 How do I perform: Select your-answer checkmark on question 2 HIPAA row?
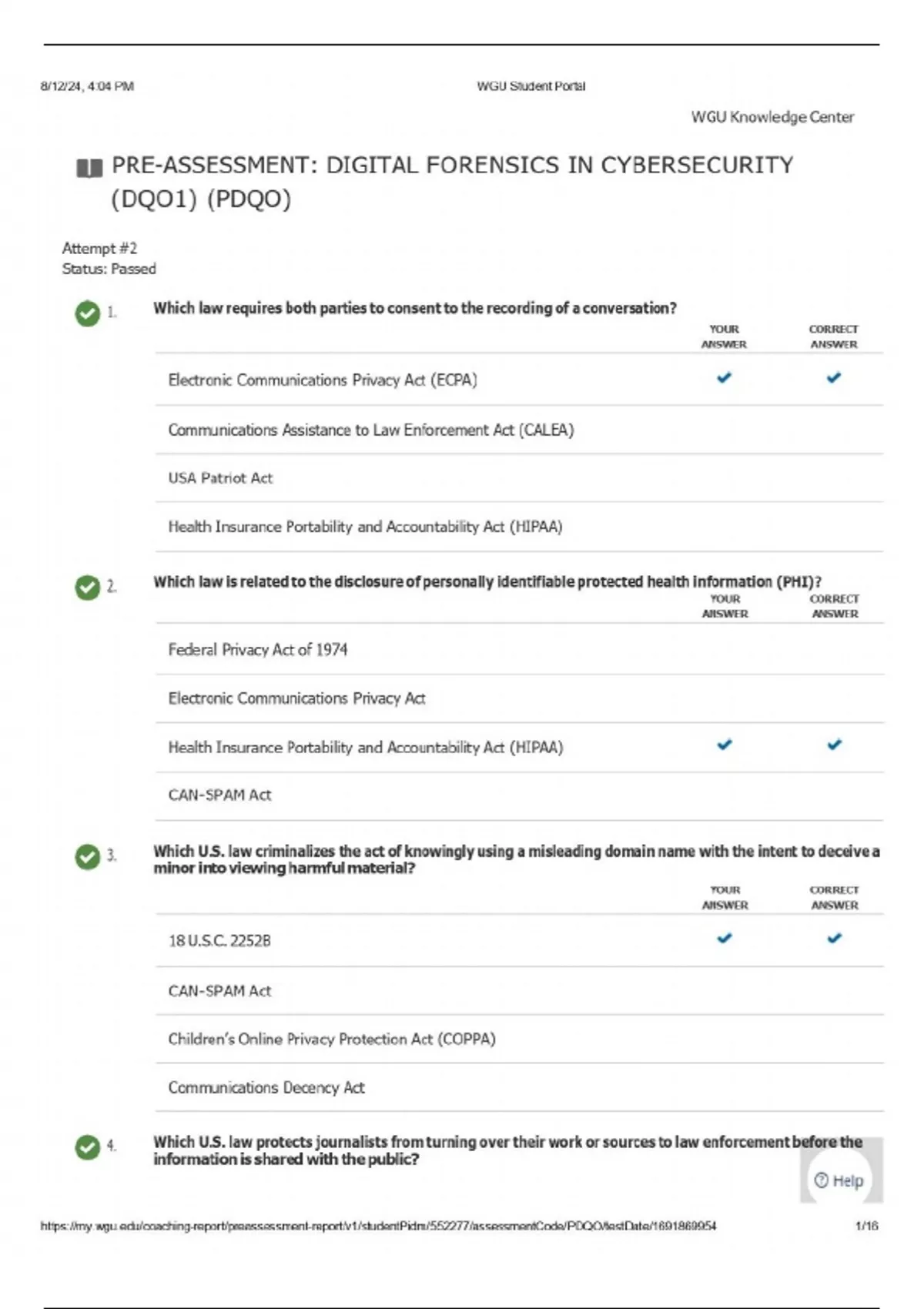(x=725, y=745)
